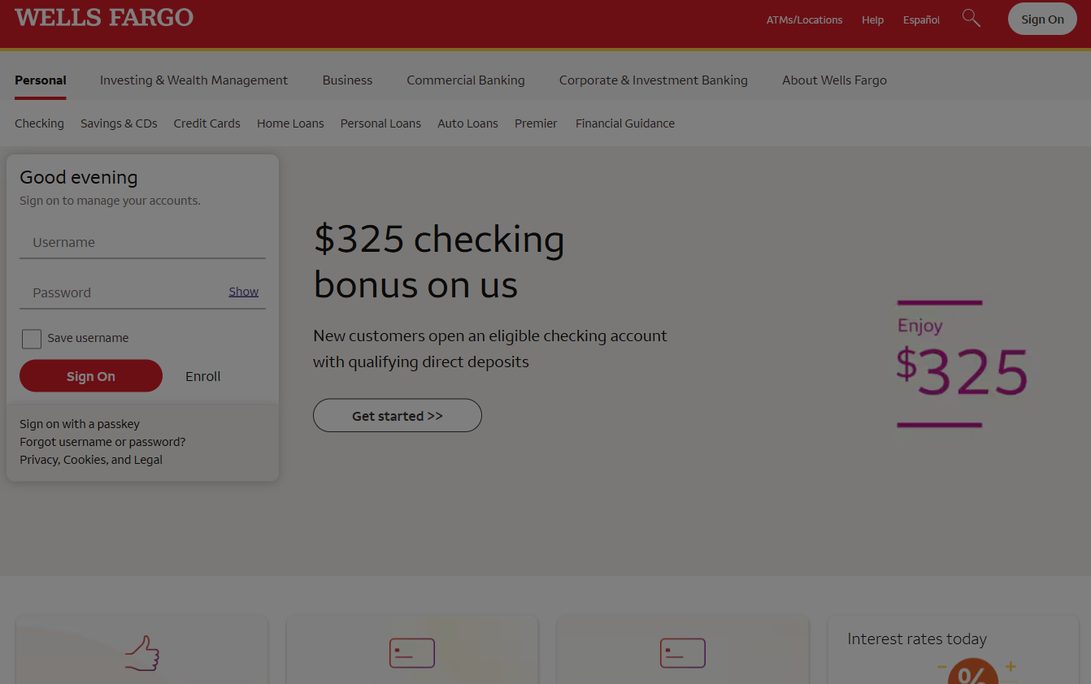Click the red Sign On button
Image resolution: width=1091 pixels, height=684 pixels.
(91, 376)
